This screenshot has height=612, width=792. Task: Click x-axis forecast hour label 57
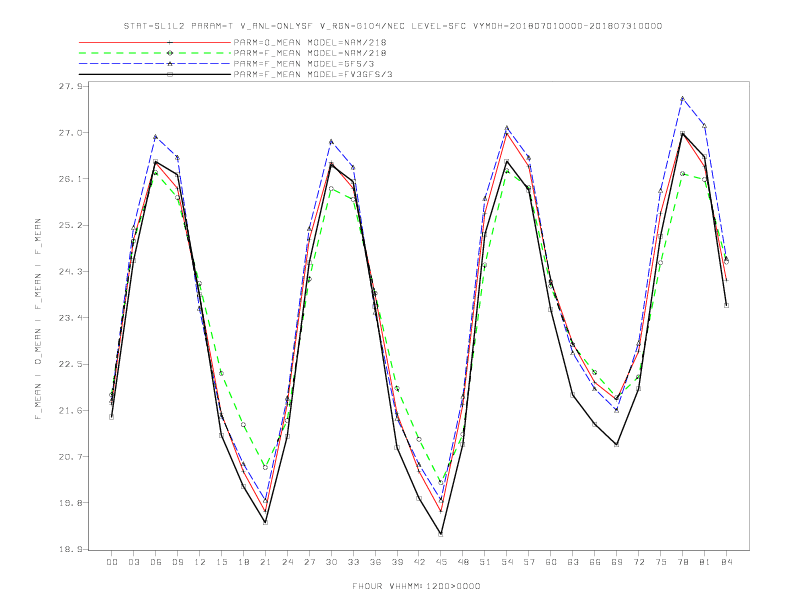pyautogui.click(x=529, y=562)
